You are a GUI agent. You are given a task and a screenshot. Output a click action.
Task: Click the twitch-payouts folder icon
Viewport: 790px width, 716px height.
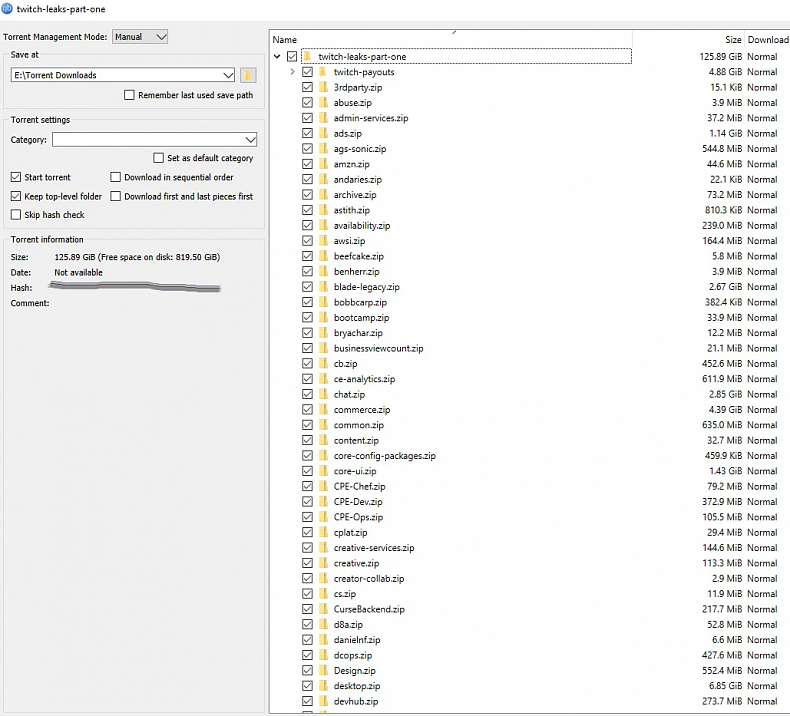(x=323, y=72)
